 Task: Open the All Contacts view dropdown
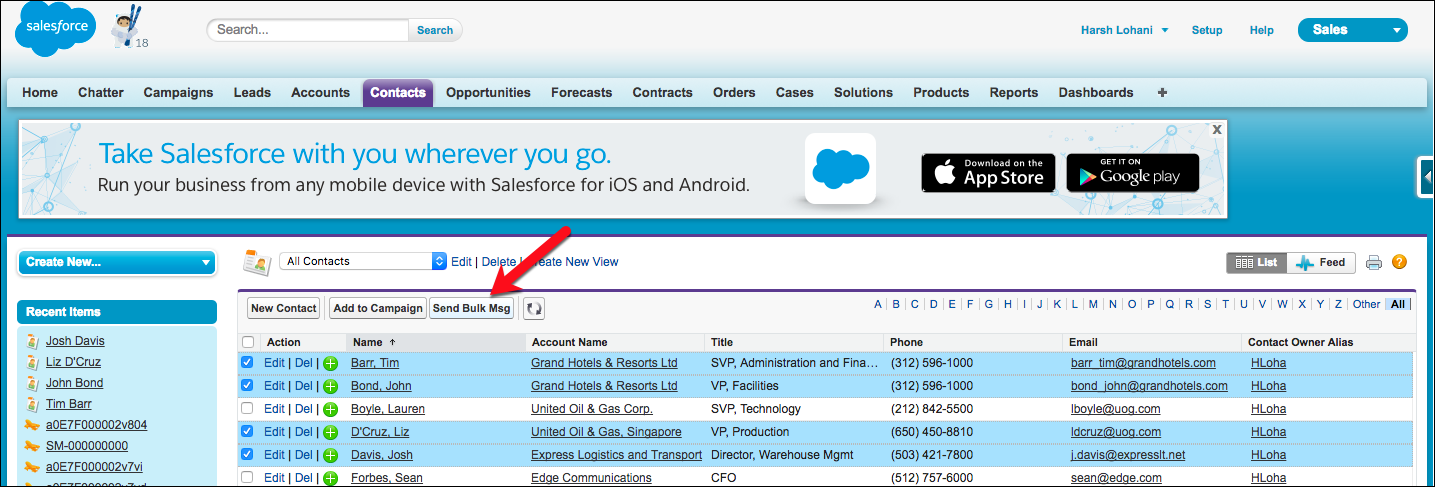363,261
